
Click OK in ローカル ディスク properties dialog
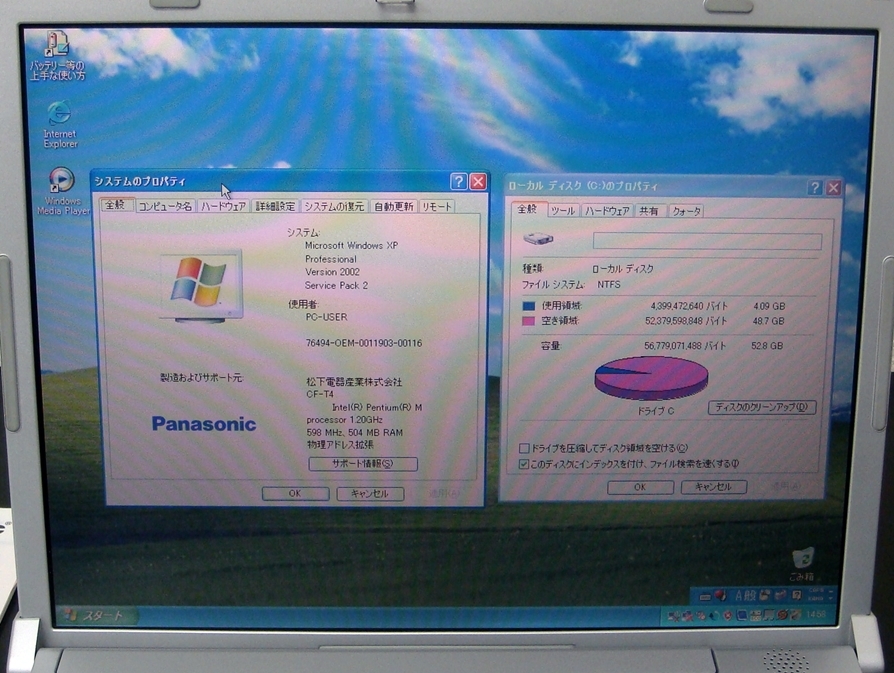(x=640, y=487)
